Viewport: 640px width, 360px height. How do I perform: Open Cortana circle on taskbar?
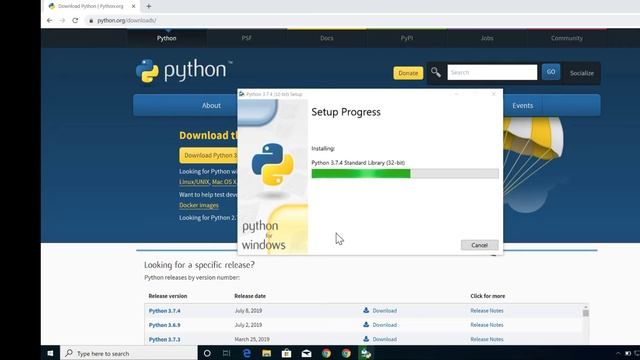(207, 353)
